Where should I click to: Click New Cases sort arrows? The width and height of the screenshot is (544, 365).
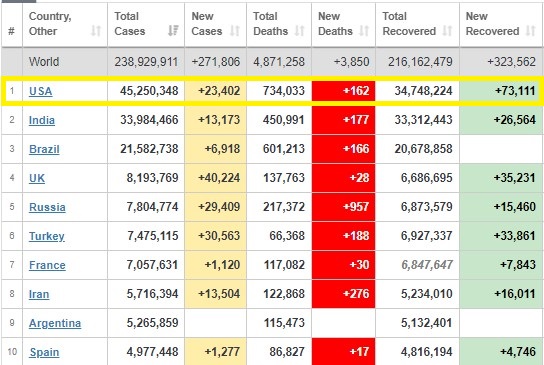pyautogui.click(x=235, y=31)
